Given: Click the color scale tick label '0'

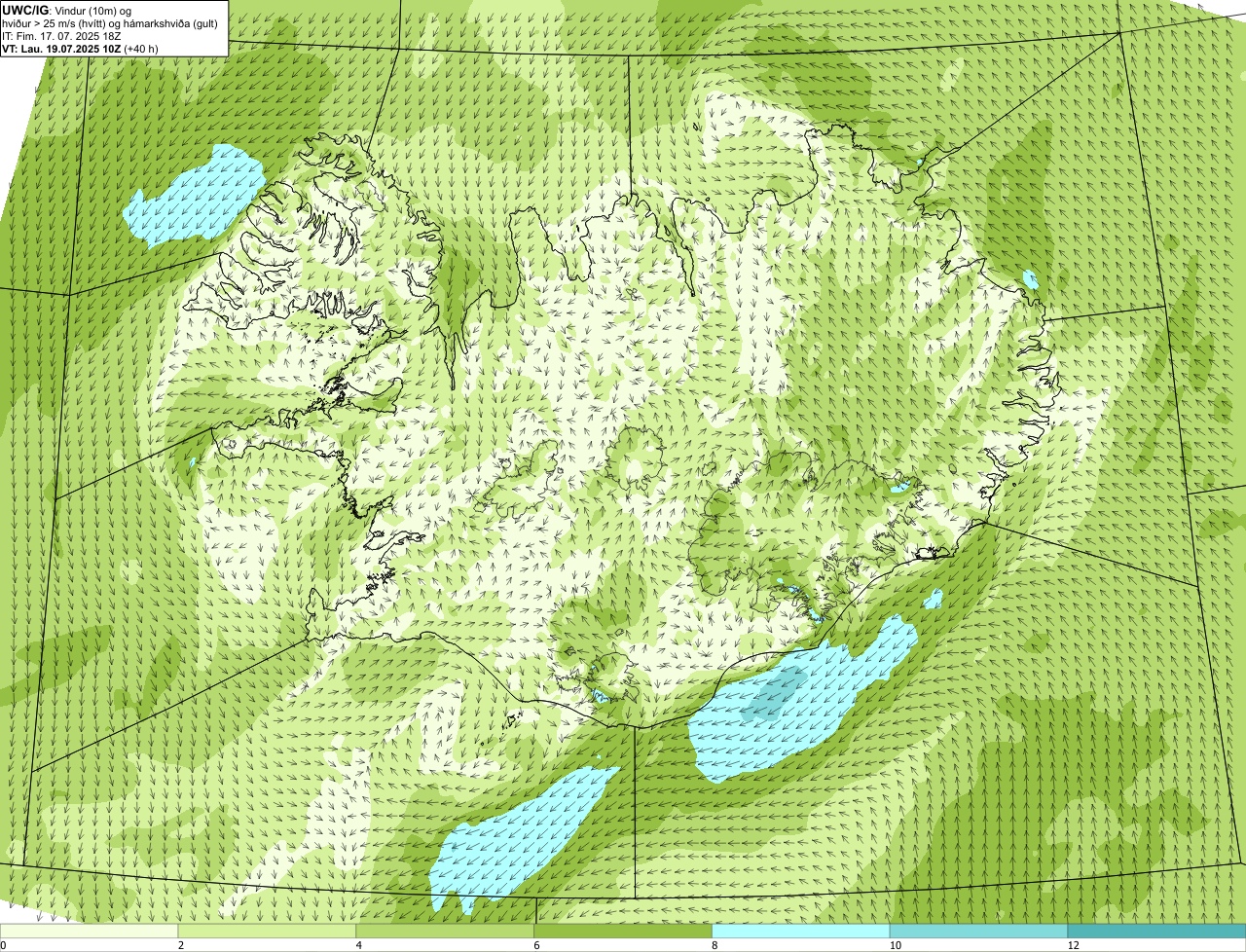Looking at the screenshot, I should pos(3,945).
